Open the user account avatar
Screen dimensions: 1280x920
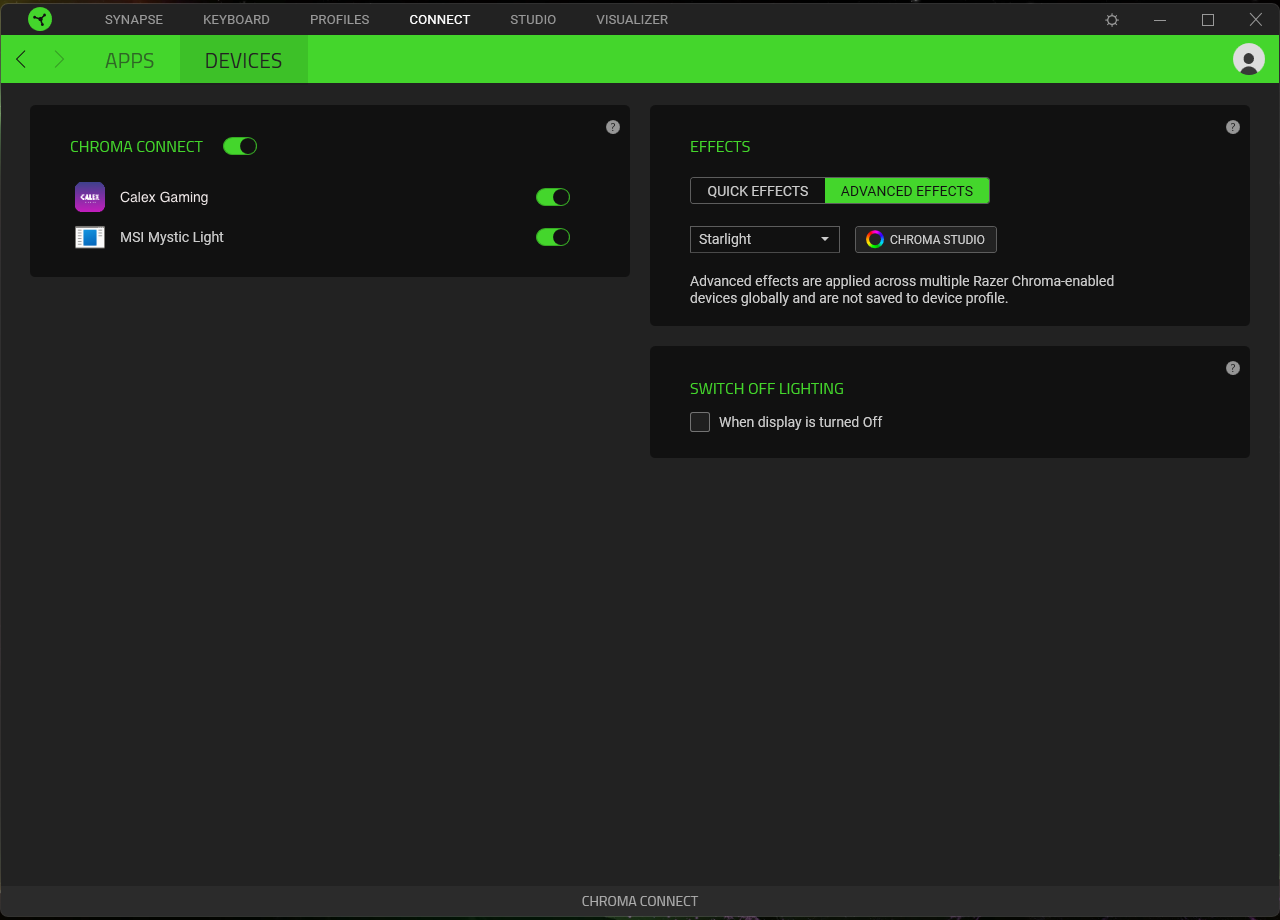(1249, 60)
